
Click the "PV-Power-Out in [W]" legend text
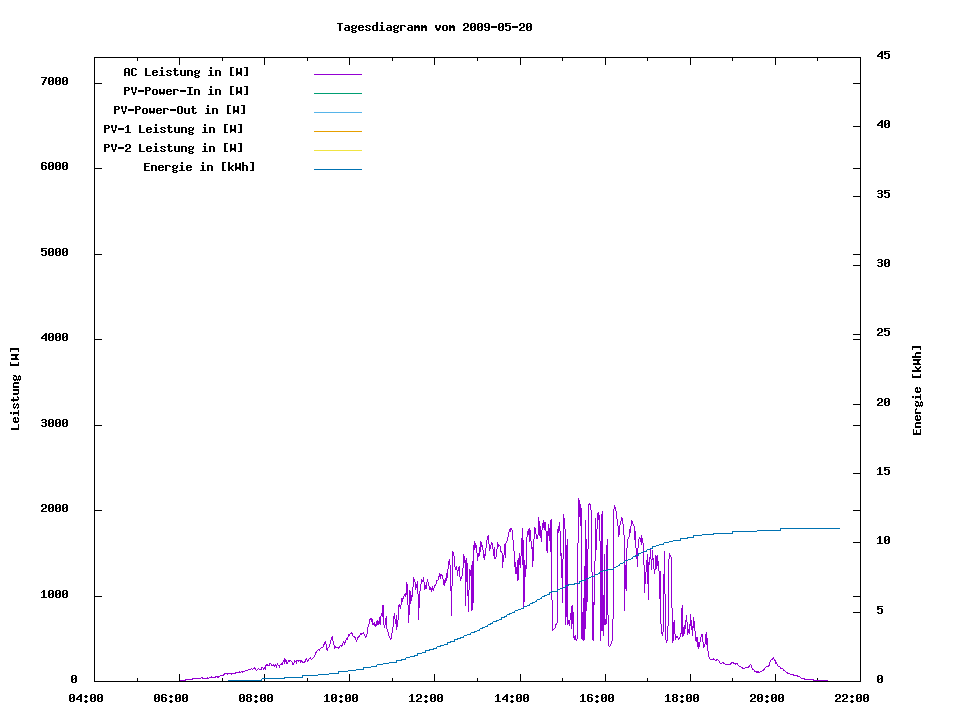coord(179,110)
